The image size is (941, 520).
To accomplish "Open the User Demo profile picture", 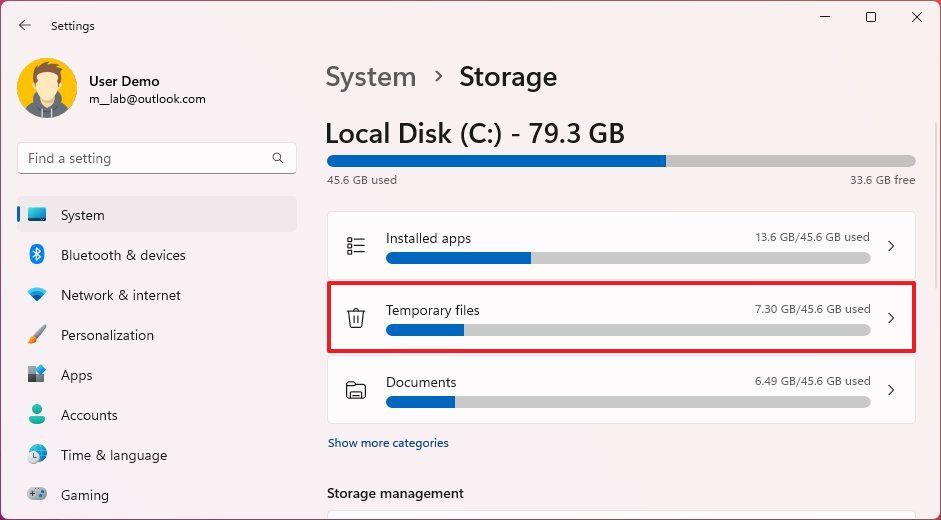I will tap(47, 88).
